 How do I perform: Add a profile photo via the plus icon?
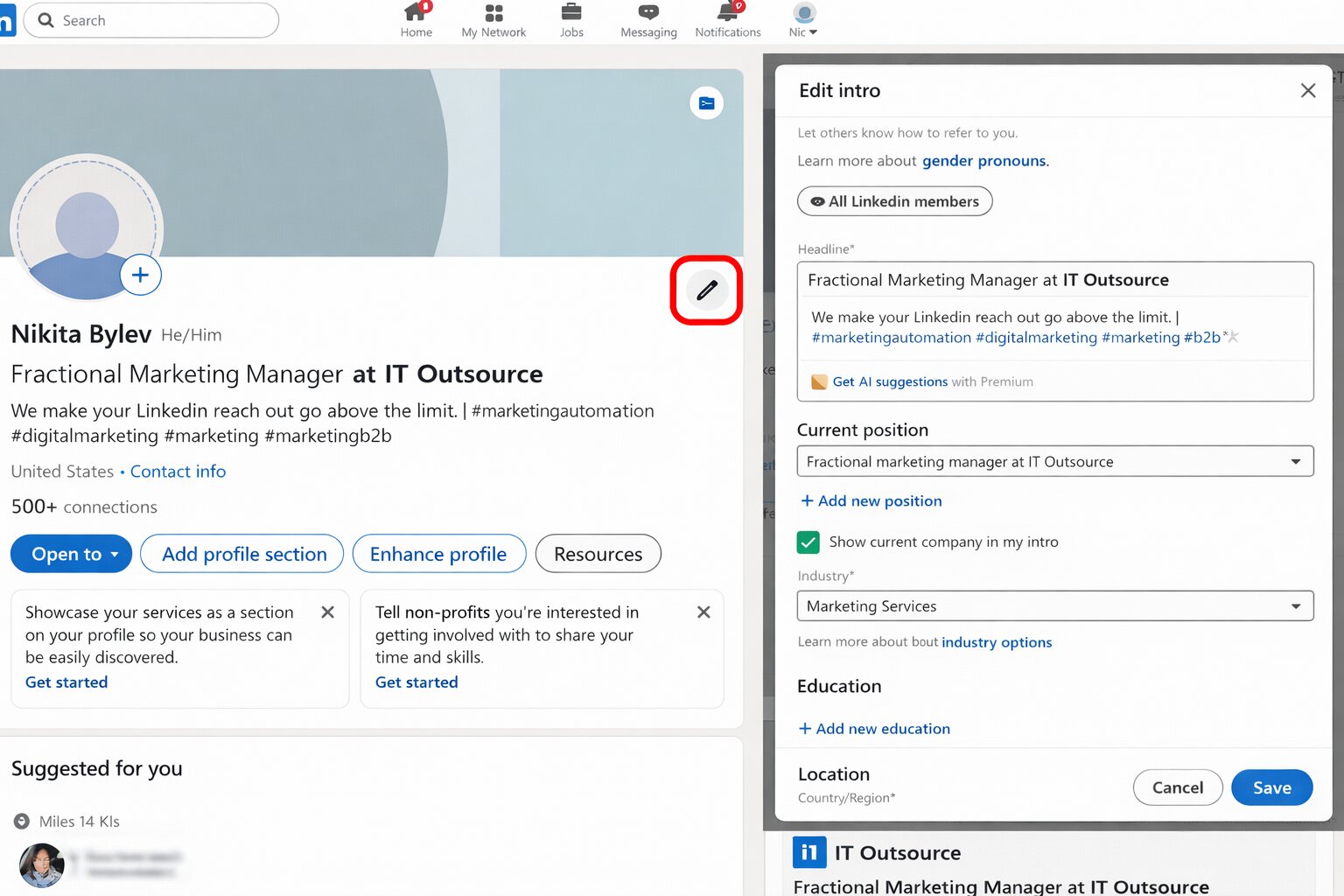click(140, 275)
